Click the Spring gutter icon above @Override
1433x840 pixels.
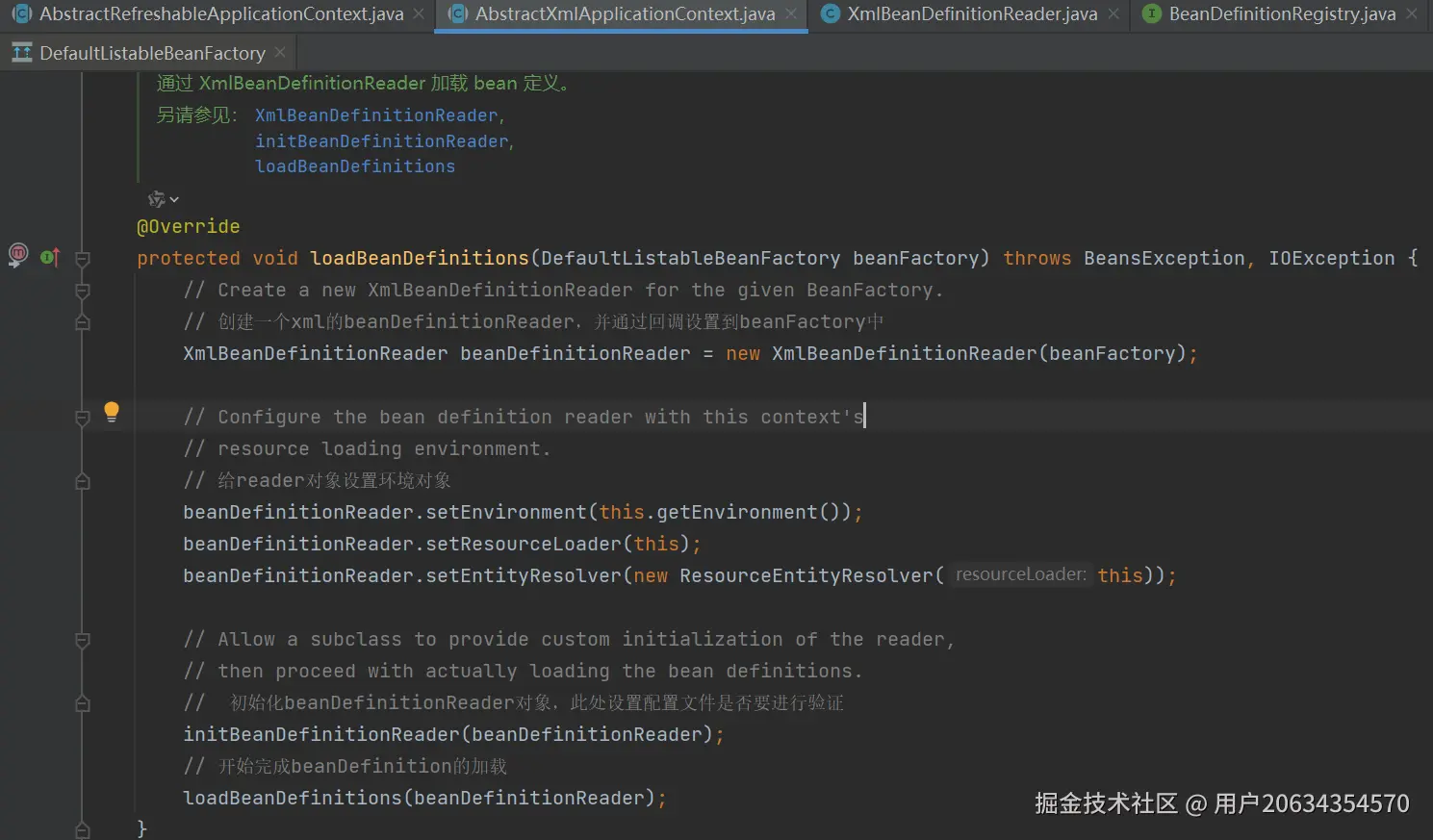(156, 199)
